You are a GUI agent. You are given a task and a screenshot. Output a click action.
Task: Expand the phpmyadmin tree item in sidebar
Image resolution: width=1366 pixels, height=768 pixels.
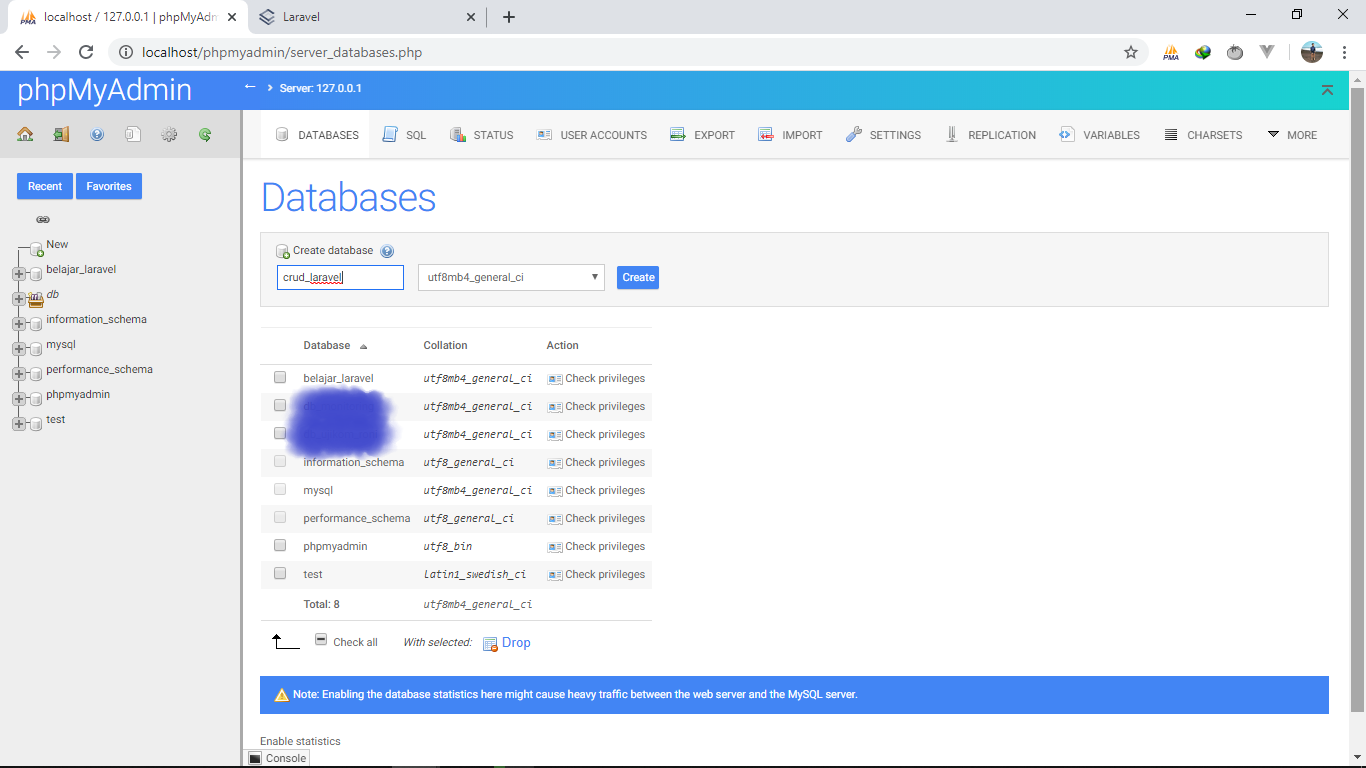[x=18, y=394]
